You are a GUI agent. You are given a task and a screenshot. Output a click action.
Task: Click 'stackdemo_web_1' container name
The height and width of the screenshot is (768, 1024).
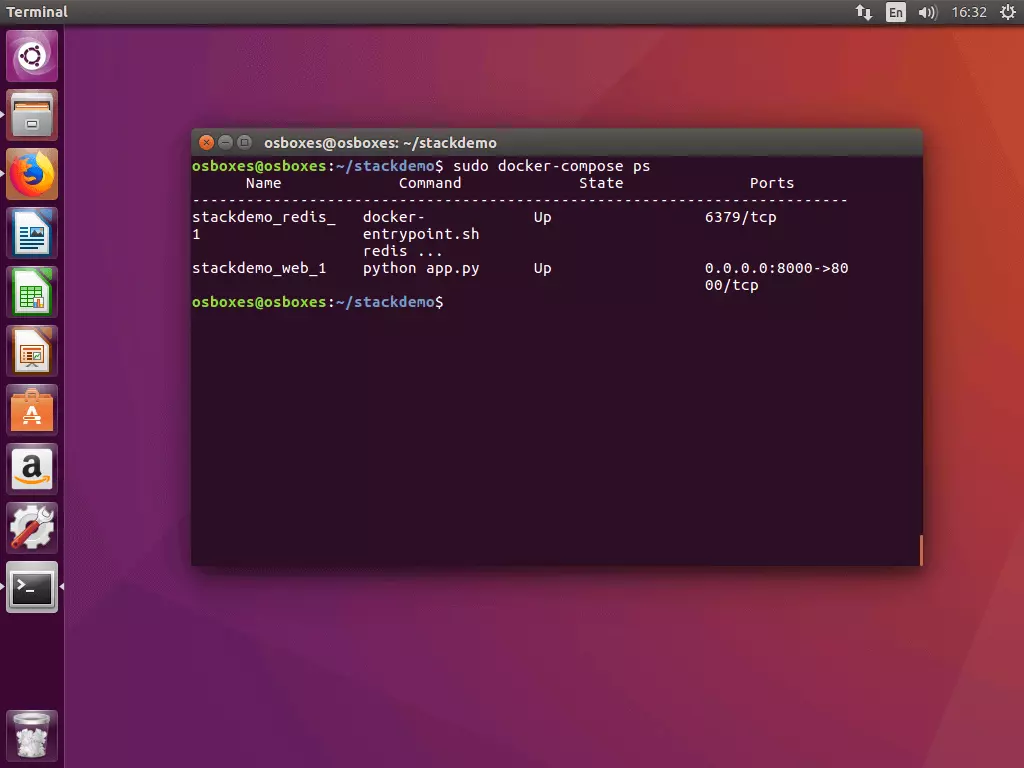259,268
